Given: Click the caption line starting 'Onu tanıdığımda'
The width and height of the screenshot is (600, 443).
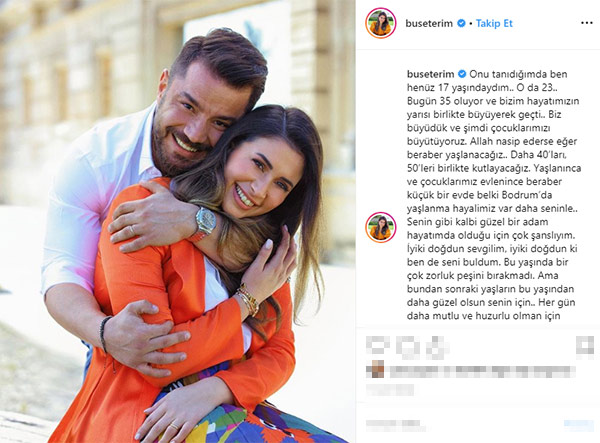Looking at the screenshot, I should click(x=518, y=74).
